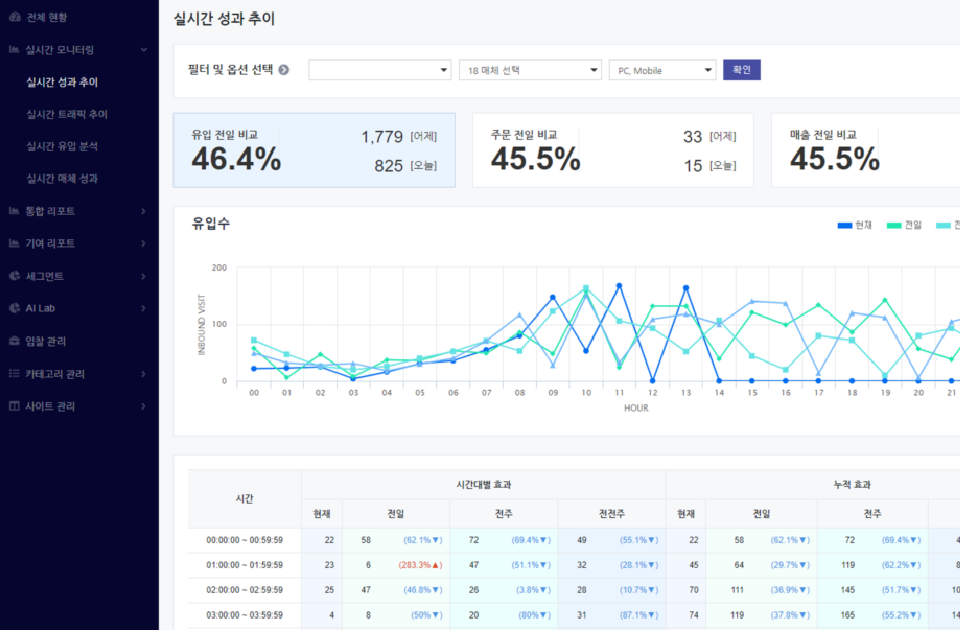Click the AI Lab pie icon
The width and height of the screenshot is (960, 630).
pyautogui.click(x=14, y=308)
